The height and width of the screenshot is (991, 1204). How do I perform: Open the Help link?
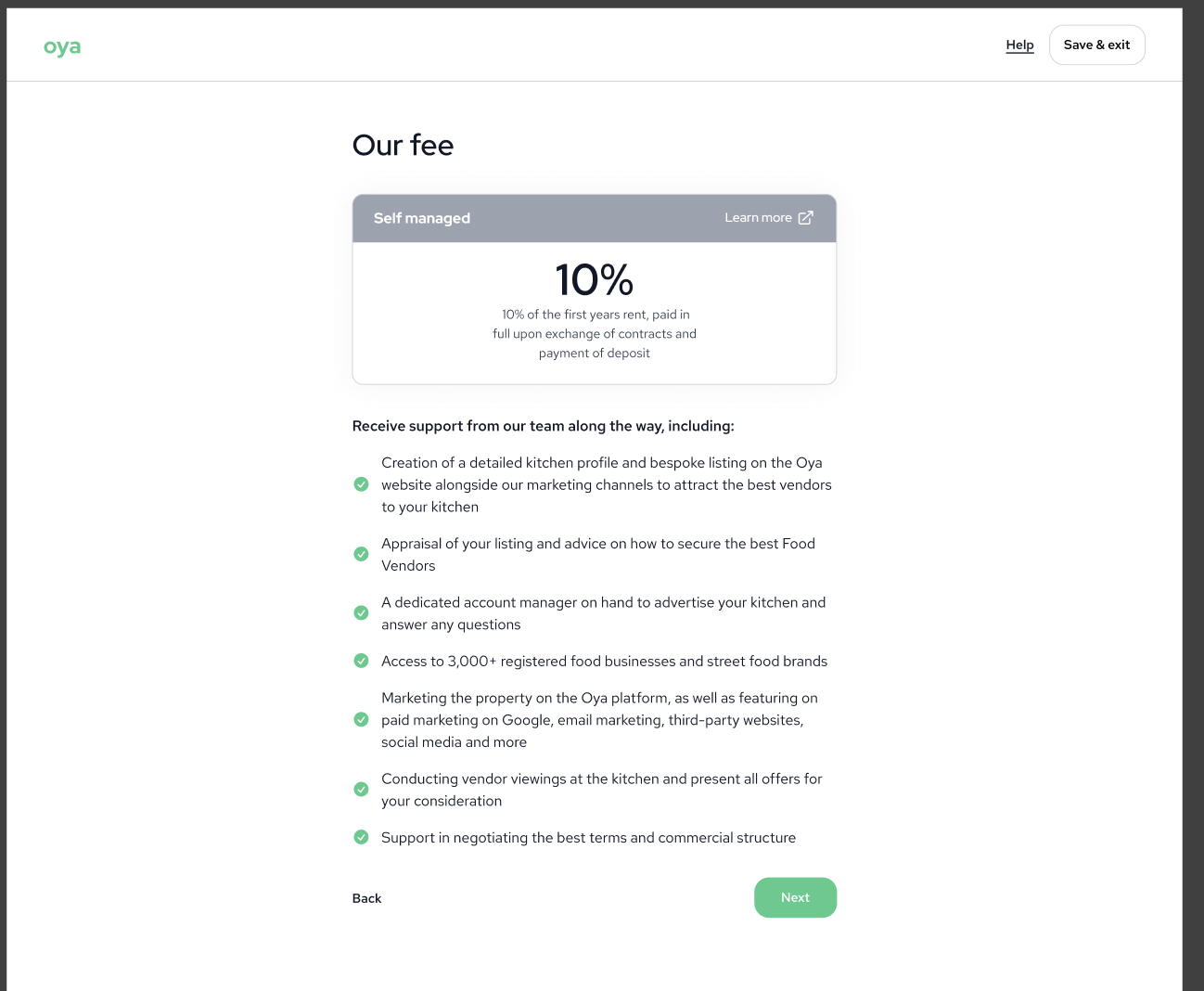(x=1019, y=45)
